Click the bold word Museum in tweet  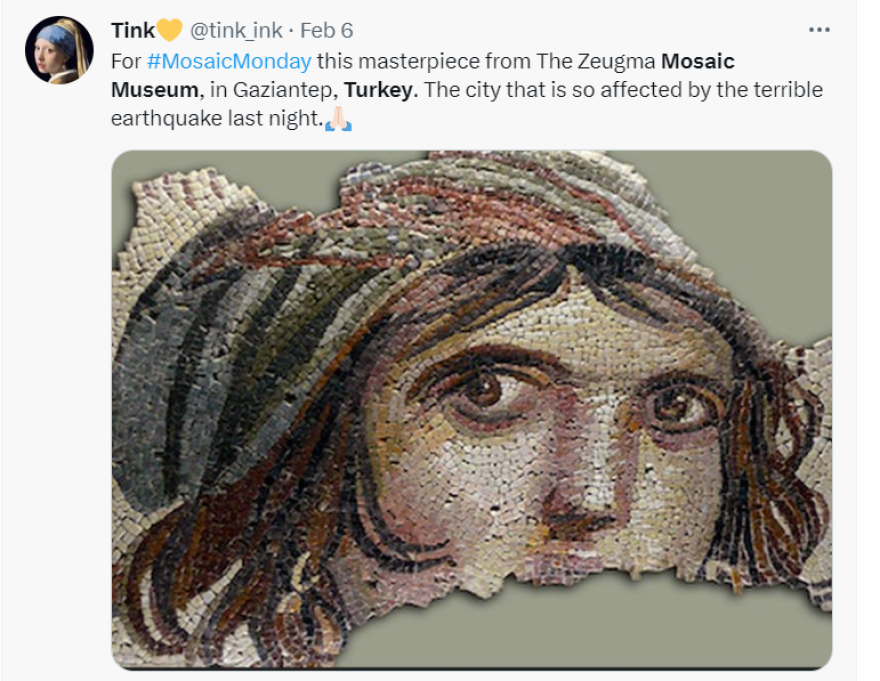coord(154,90)
